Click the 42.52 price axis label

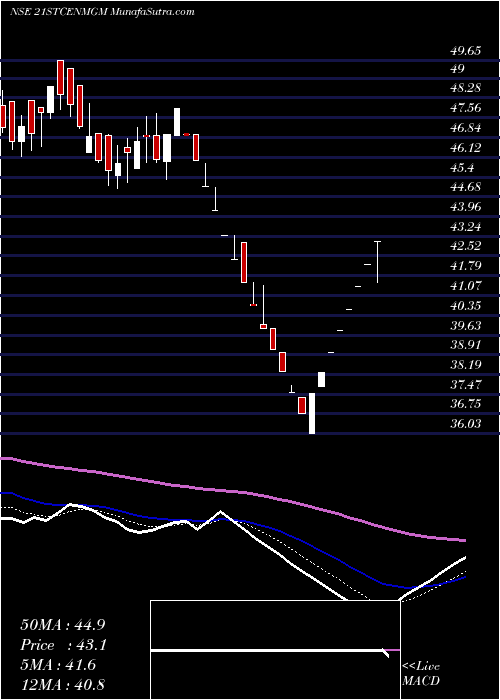tap(465, 246)
